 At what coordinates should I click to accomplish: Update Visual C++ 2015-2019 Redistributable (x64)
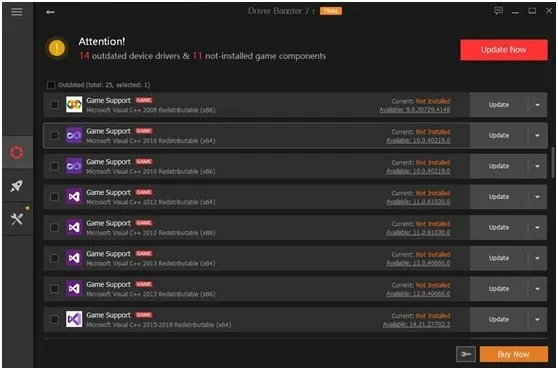pyautogui.click(x=499, y=319)
